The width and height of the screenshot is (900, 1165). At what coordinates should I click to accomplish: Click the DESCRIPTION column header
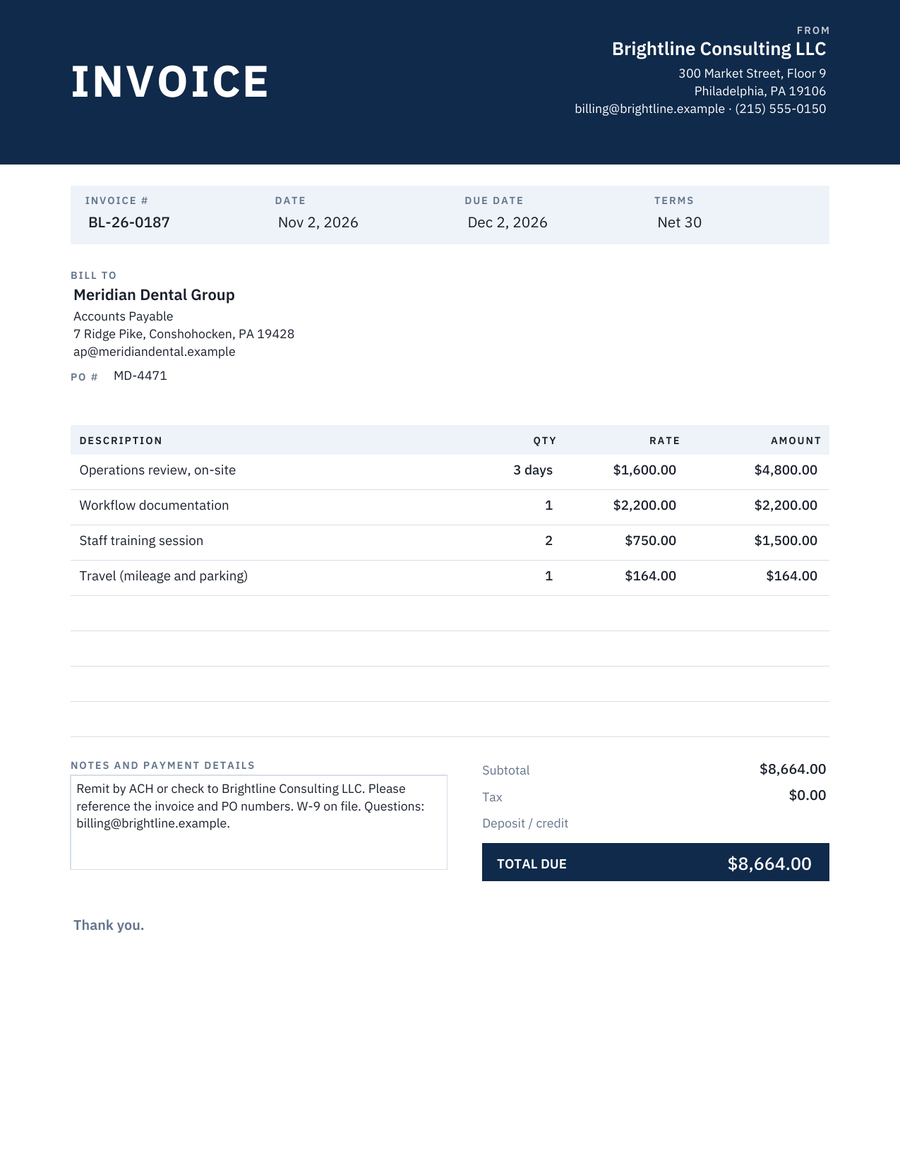[120, 441]
